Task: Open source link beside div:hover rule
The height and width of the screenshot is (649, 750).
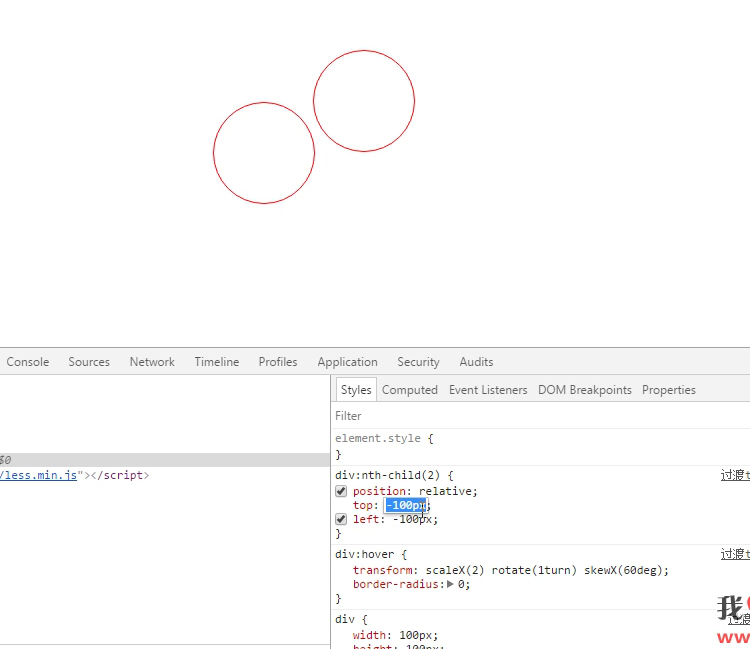Action: point(735,554)
